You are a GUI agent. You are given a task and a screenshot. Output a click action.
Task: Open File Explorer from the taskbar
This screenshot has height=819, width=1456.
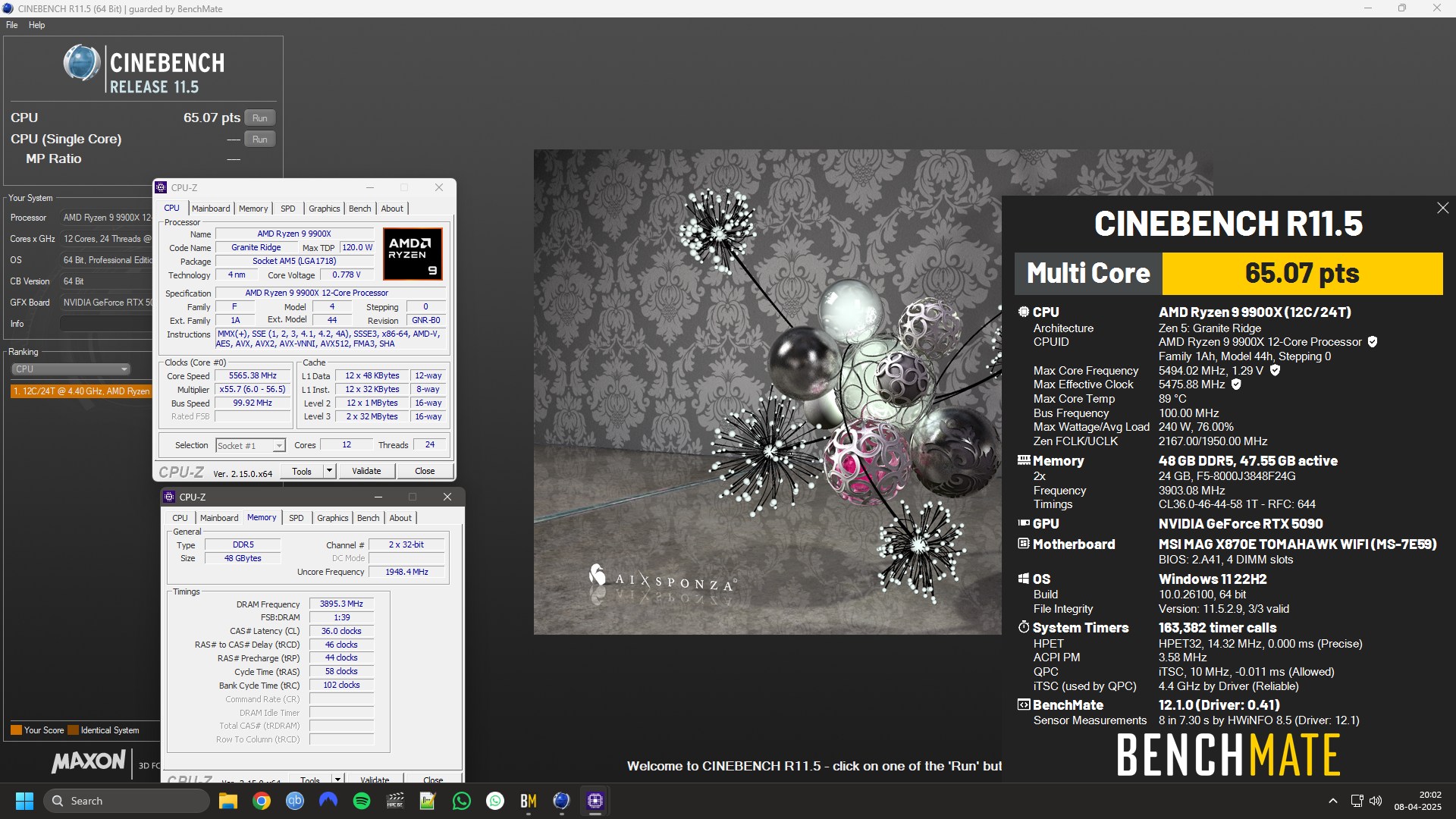click(228, 801)
